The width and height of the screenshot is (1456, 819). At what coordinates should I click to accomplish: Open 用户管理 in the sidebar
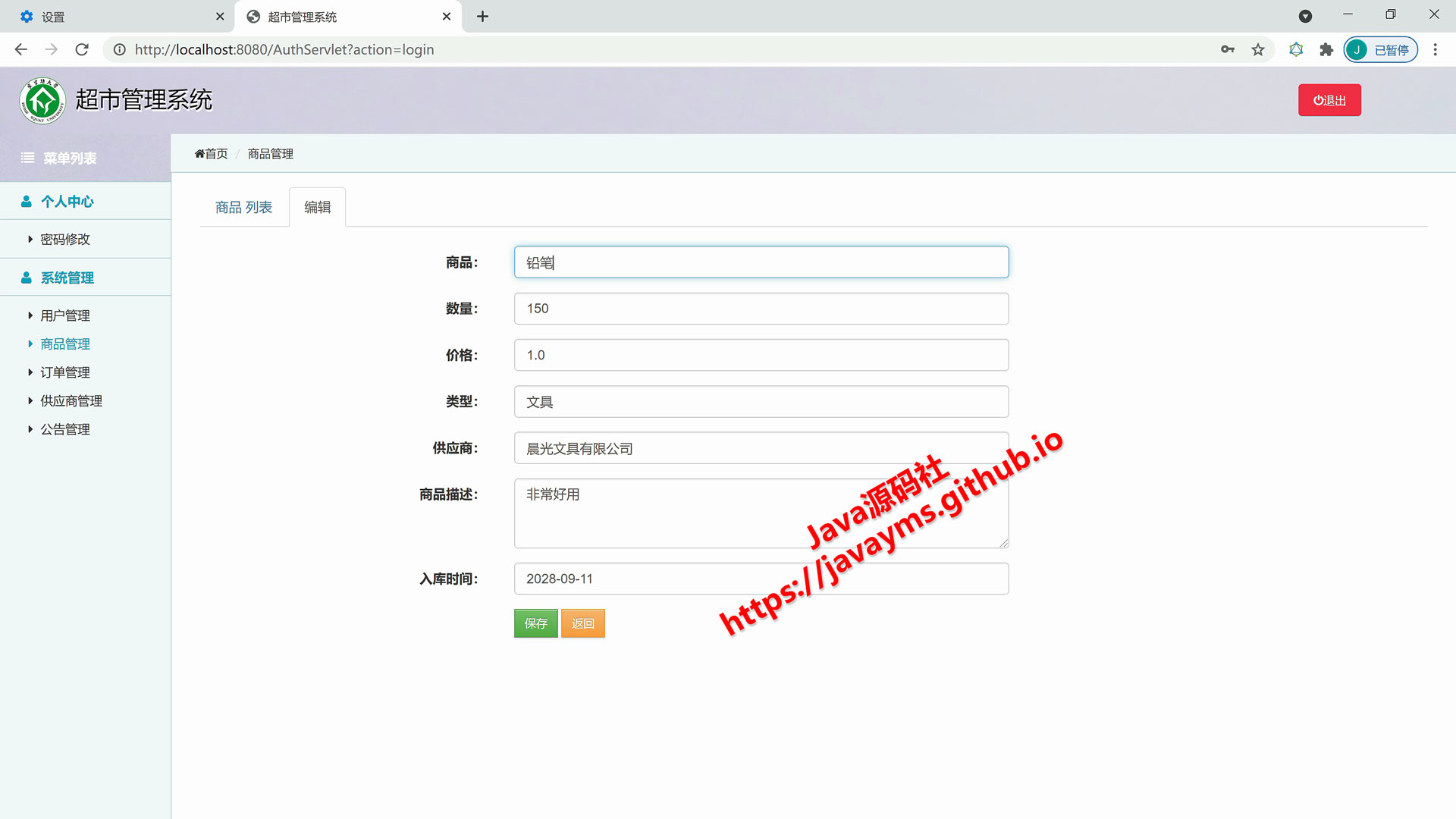coord(65,315)
